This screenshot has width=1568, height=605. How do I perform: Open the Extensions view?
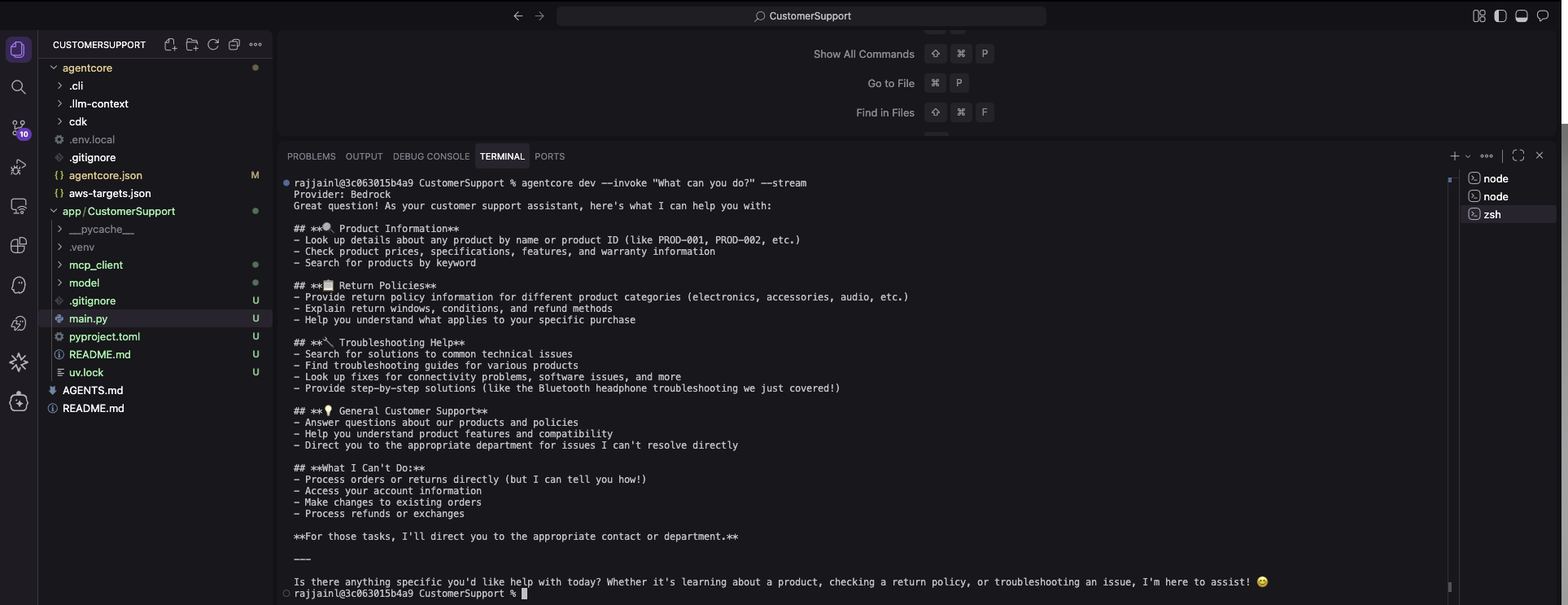coord(18,245)
